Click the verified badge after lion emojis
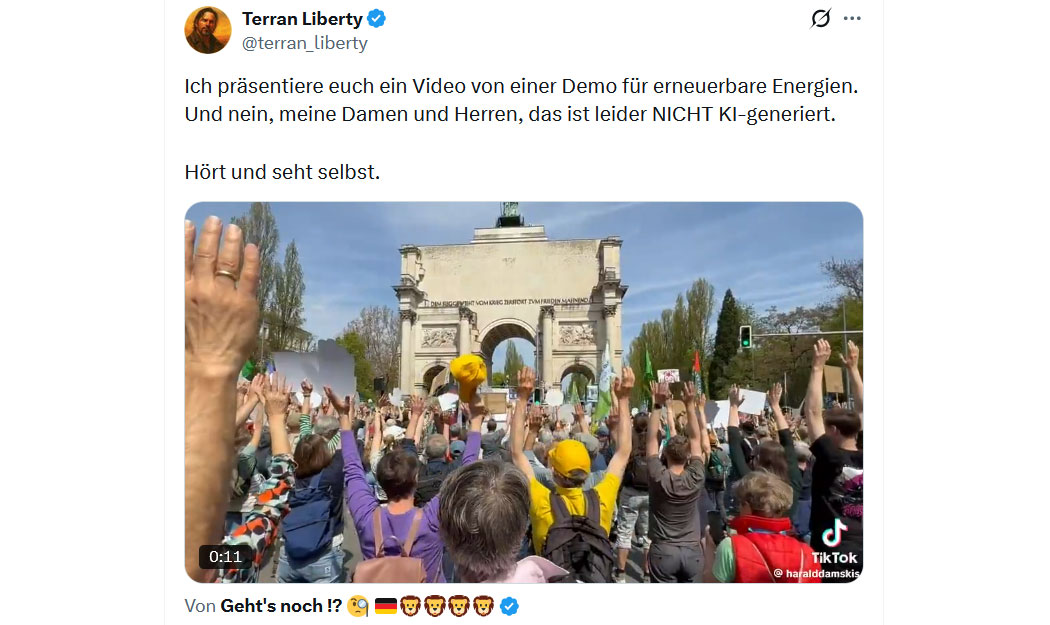 (509, 607)
